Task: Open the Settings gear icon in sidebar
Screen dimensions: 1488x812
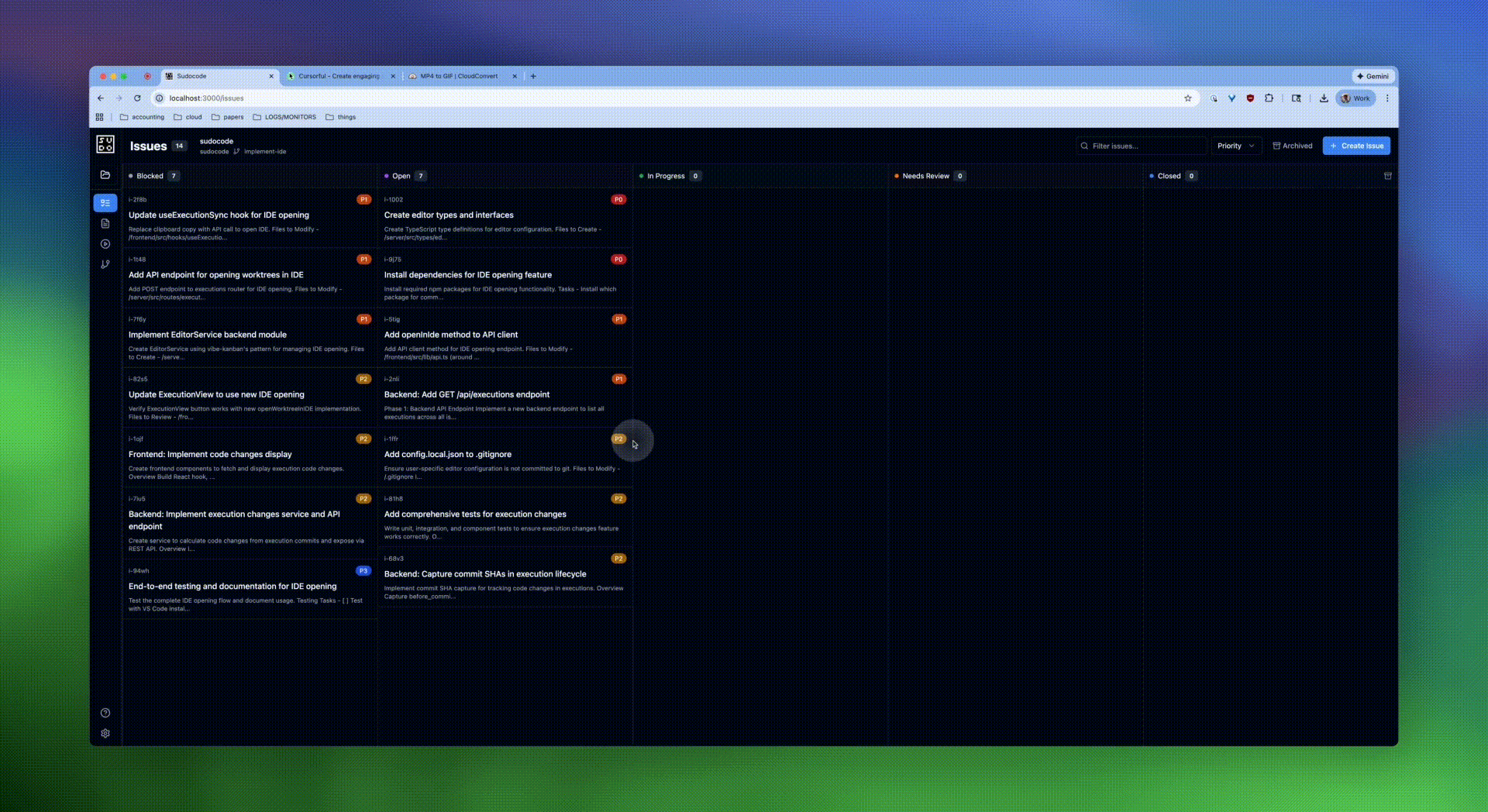Action: coord(105,733)
